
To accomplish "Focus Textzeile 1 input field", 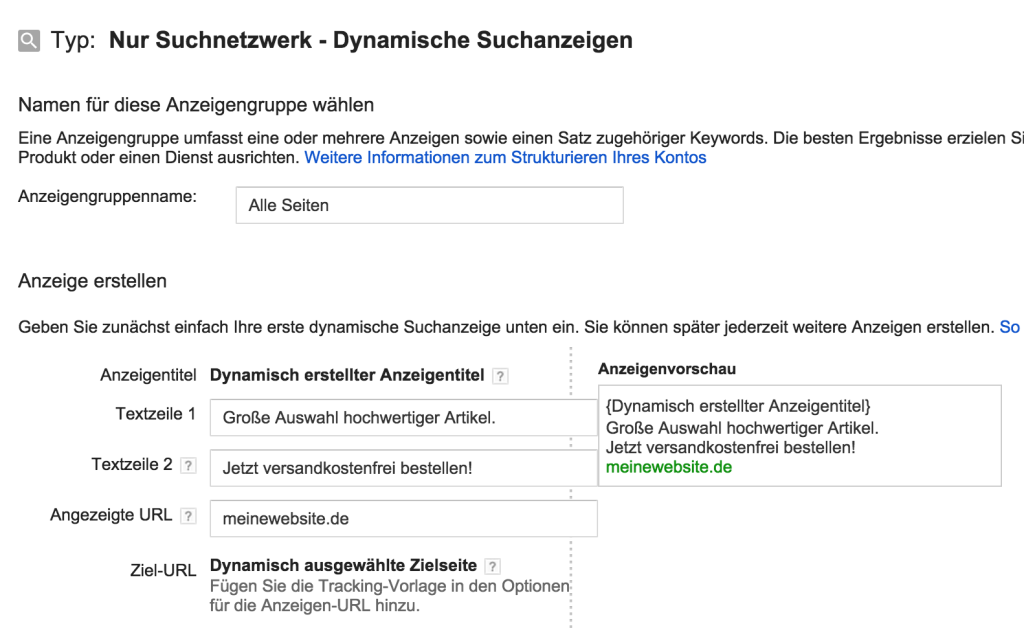I will click(x=404, y=418).
